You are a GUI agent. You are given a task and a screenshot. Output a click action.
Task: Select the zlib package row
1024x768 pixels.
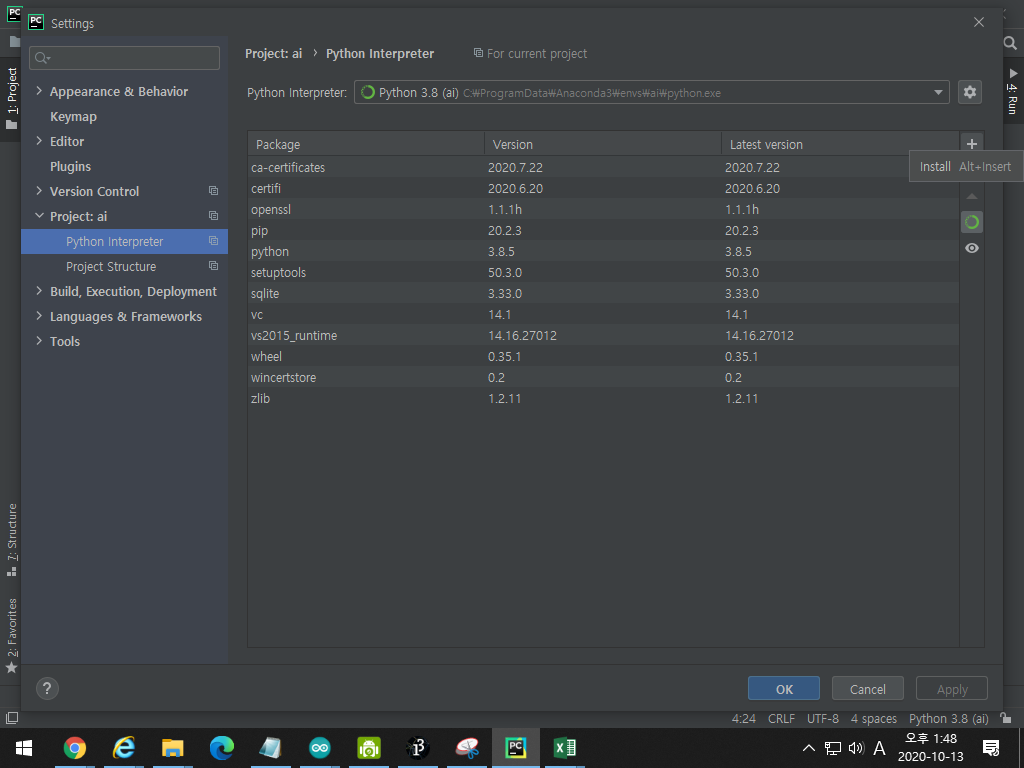[603, 398]
